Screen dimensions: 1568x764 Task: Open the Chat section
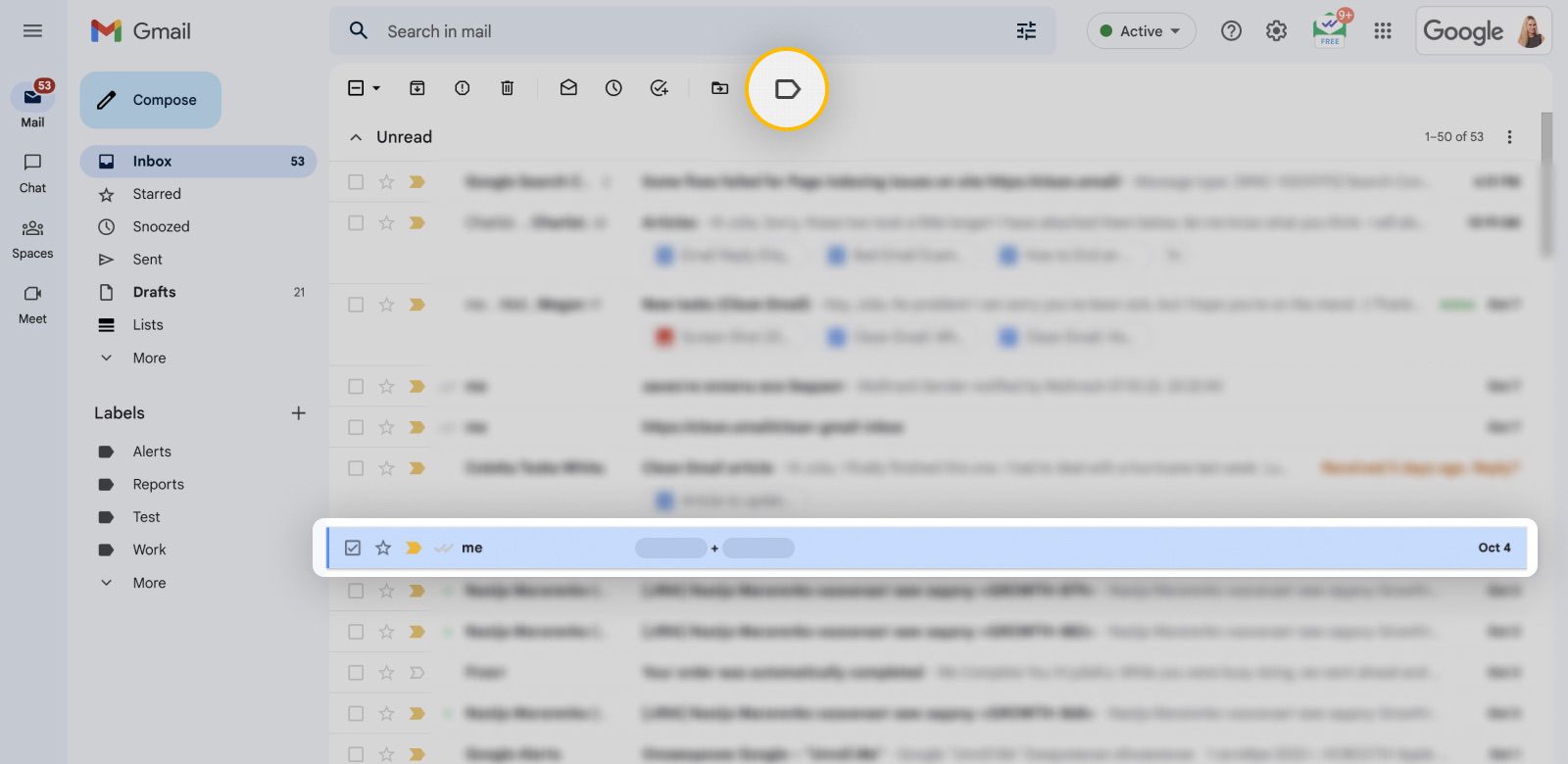(x=32, y=172)
